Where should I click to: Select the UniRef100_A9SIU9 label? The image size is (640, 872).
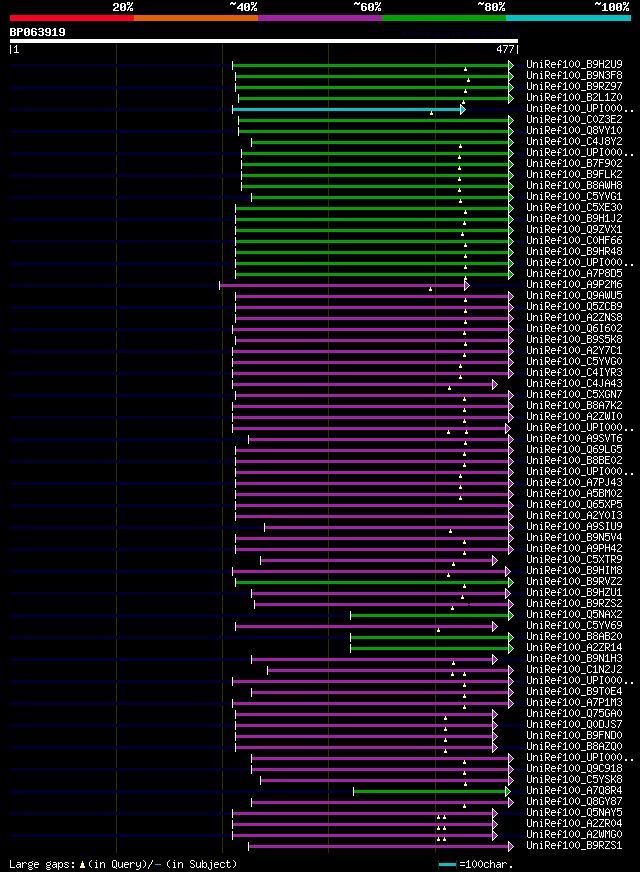574,527
